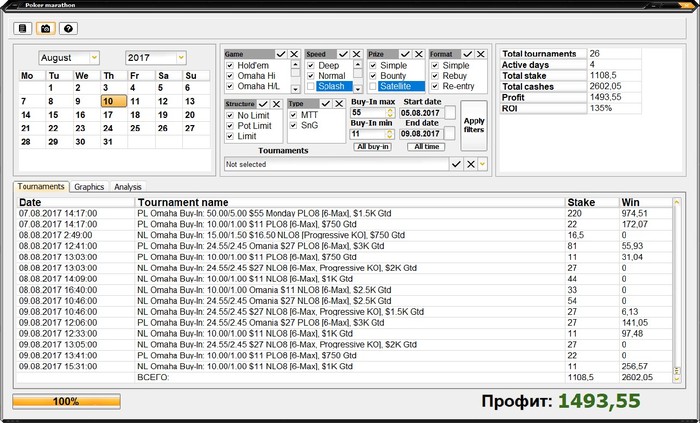Open the month dropdown showing August

(x=94, y=58)
